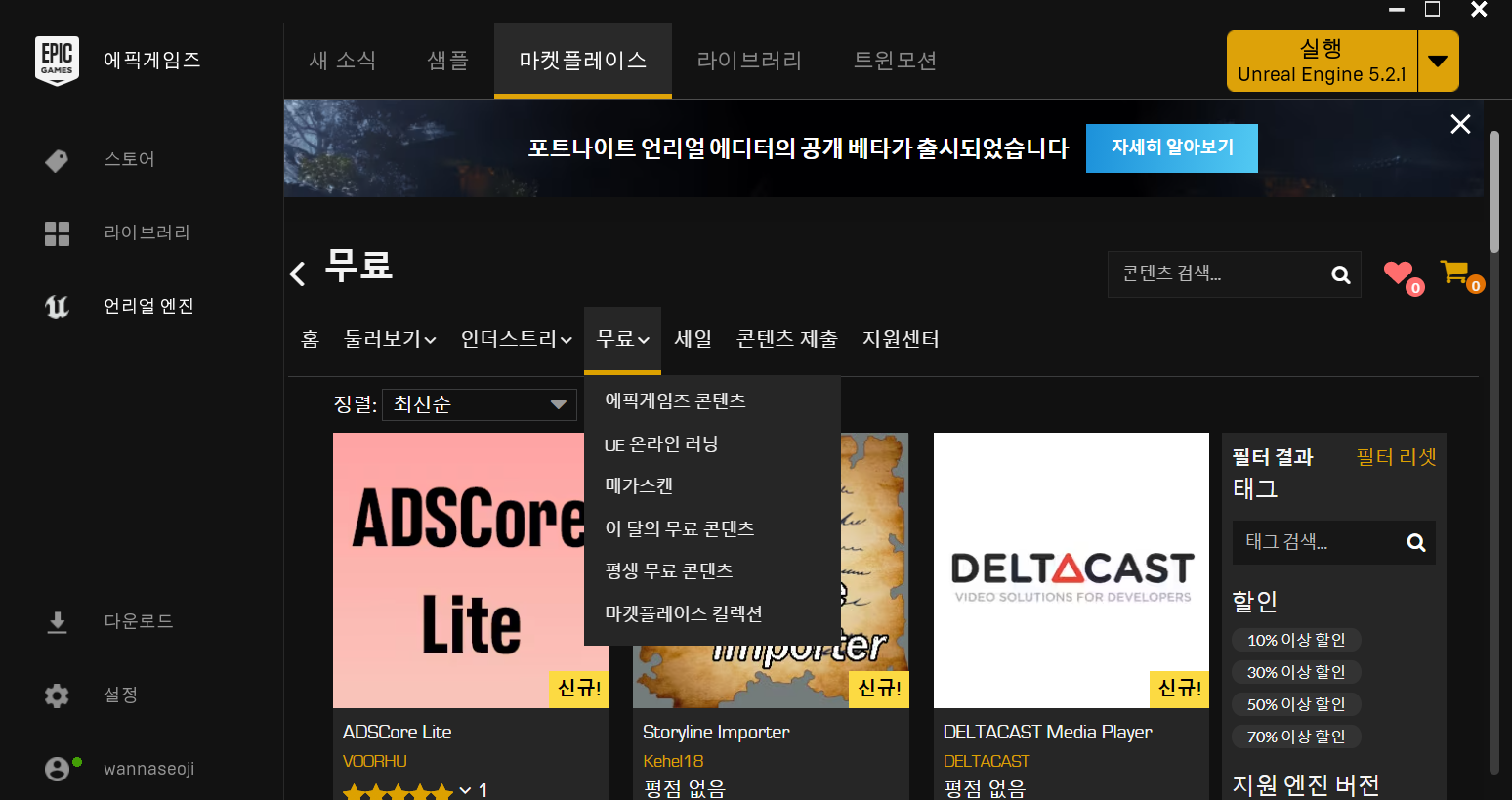Click the DELTACAST product thumbnail
Viewport: 1512px width, 800px height.
click(1071, 570)
